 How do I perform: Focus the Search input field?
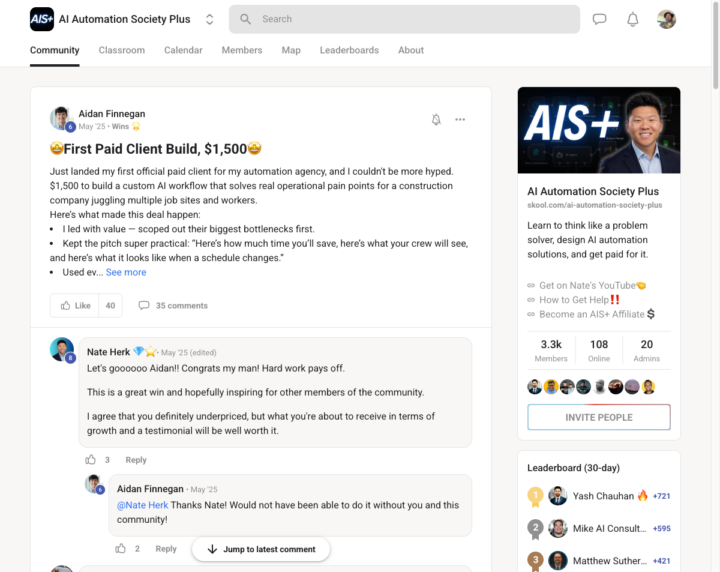pos(405,19)
